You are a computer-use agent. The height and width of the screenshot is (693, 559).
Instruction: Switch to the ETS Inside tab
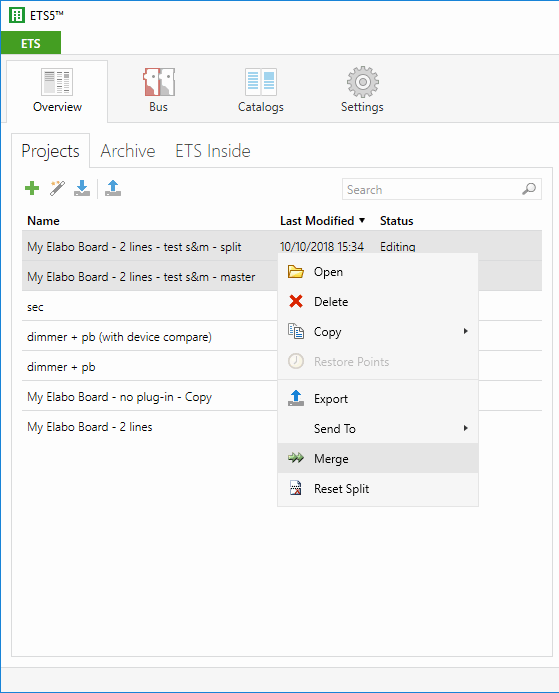(213, 151)
